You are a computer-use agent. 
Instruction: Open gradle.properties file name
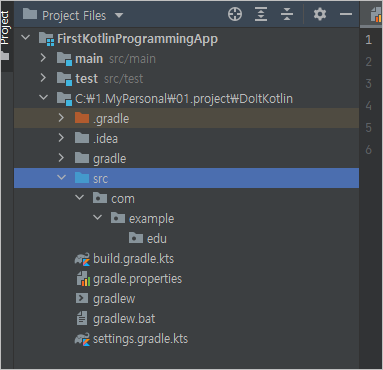137,279
